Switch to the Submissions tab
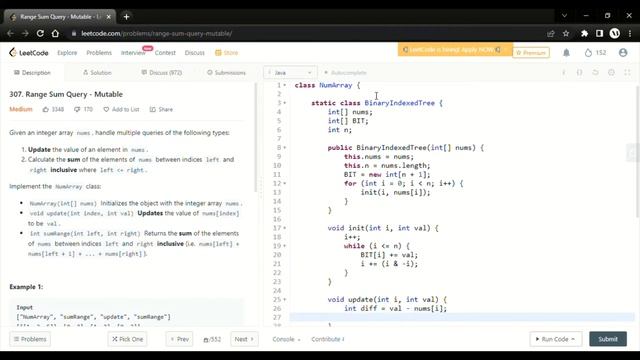The image size is (640, 360). click(227, 73)
